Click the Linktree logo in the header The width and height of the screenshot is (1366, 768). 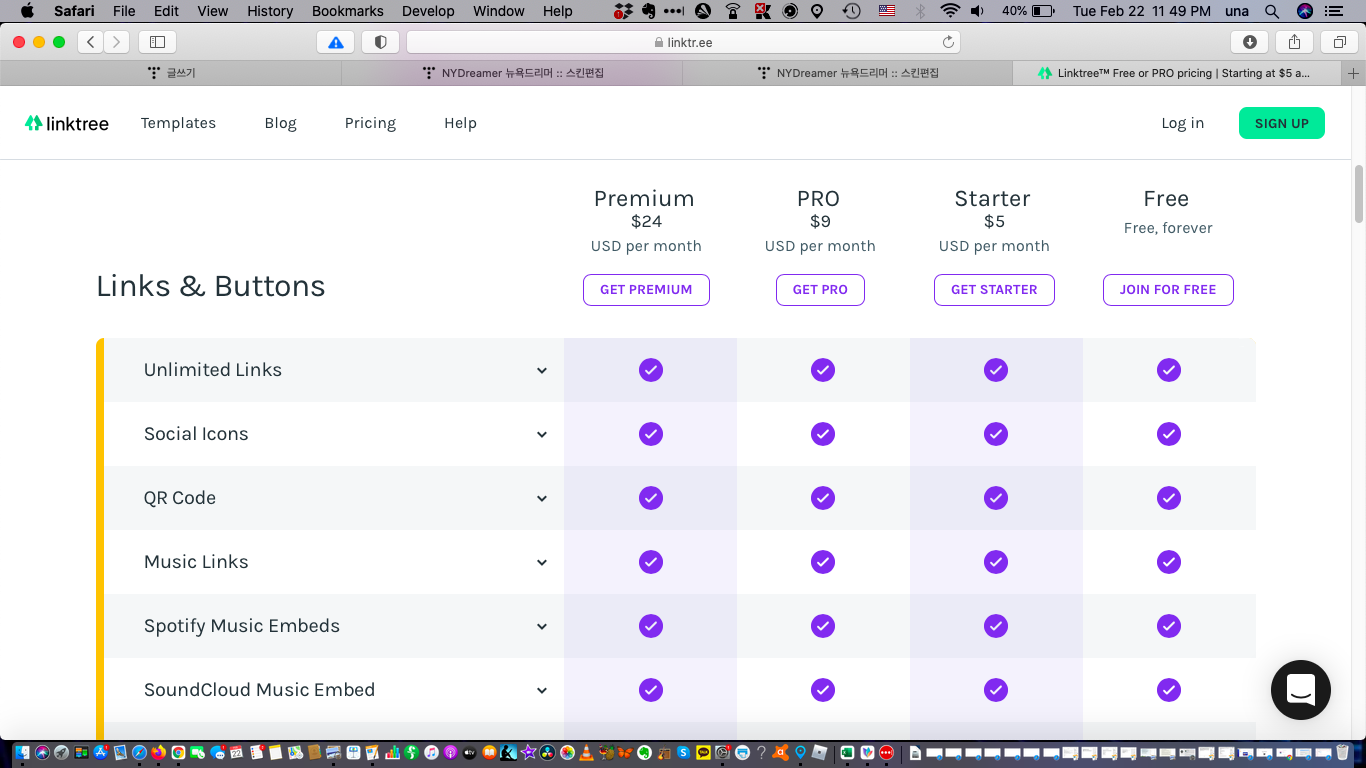pos(67,123)
